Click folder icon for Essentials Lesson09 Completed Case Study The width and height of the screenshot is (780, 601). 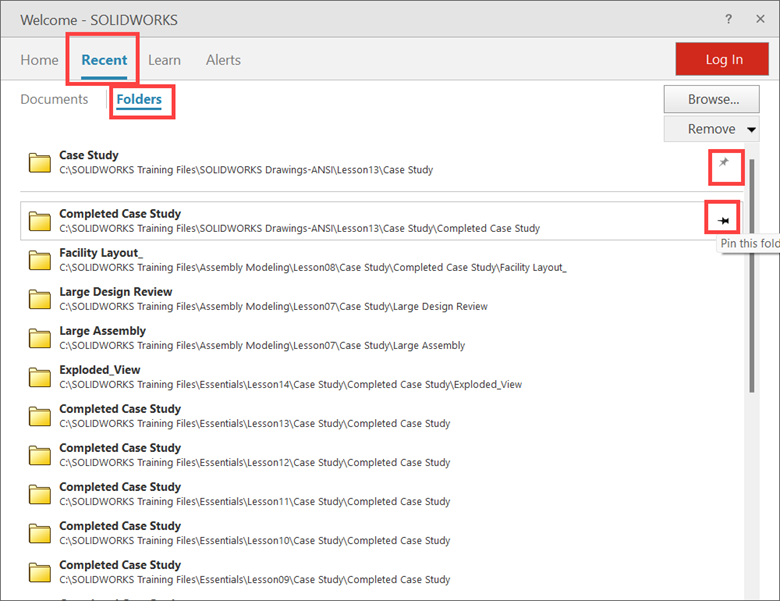tap(40, 573)
